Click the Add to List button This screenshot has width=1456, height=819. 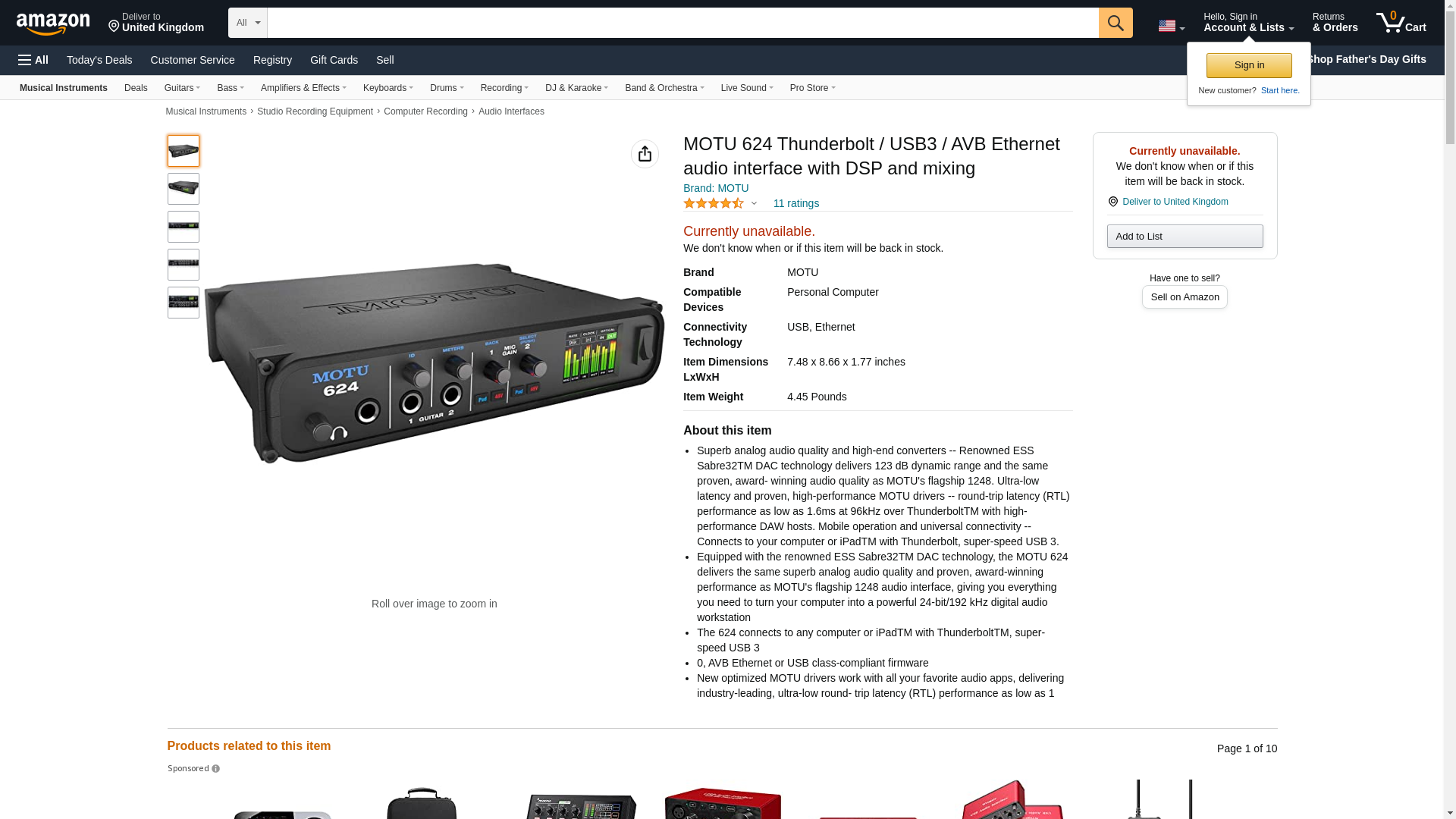[1184, 237]
